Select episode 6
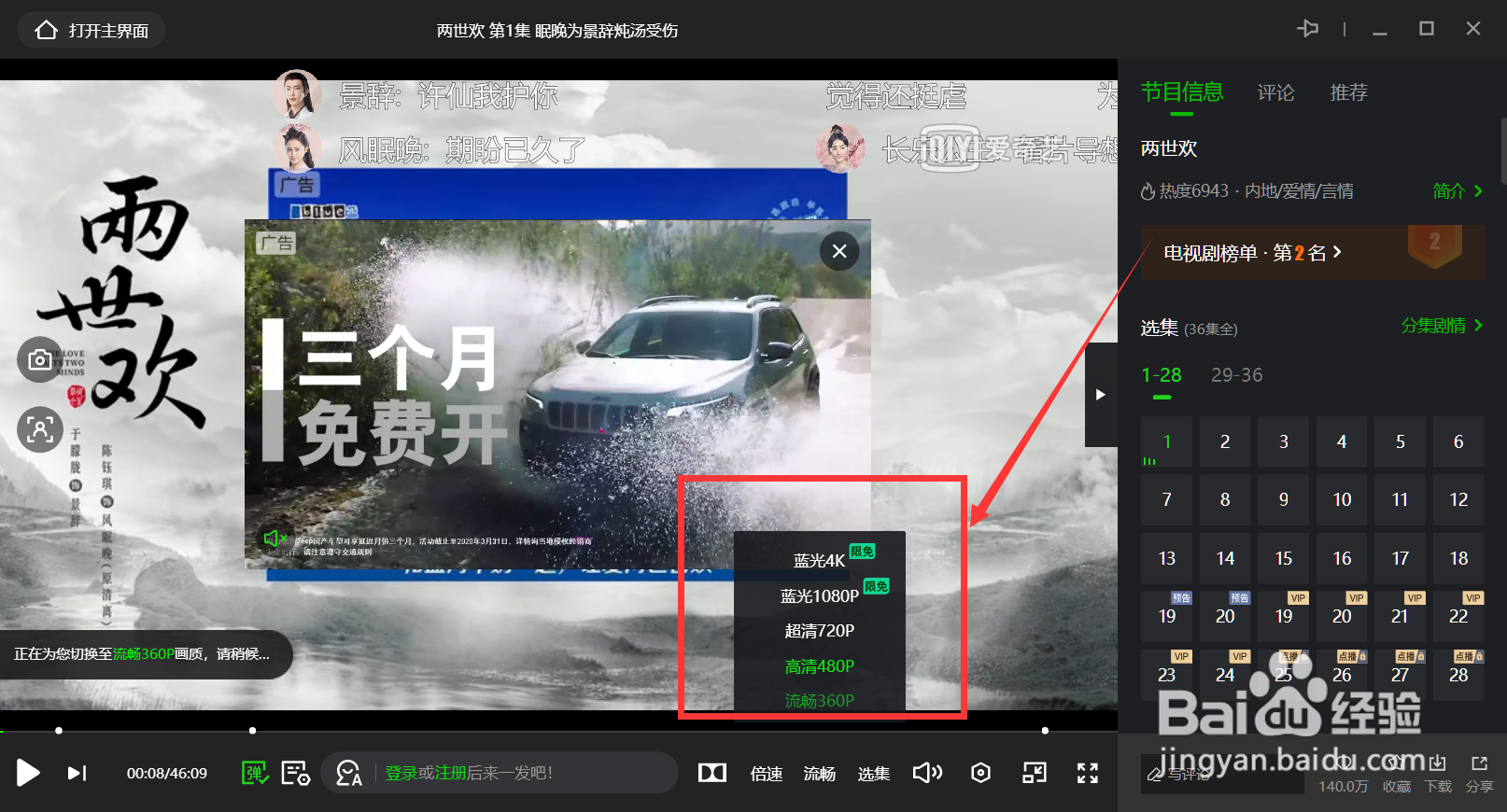 pos(1458,441)
